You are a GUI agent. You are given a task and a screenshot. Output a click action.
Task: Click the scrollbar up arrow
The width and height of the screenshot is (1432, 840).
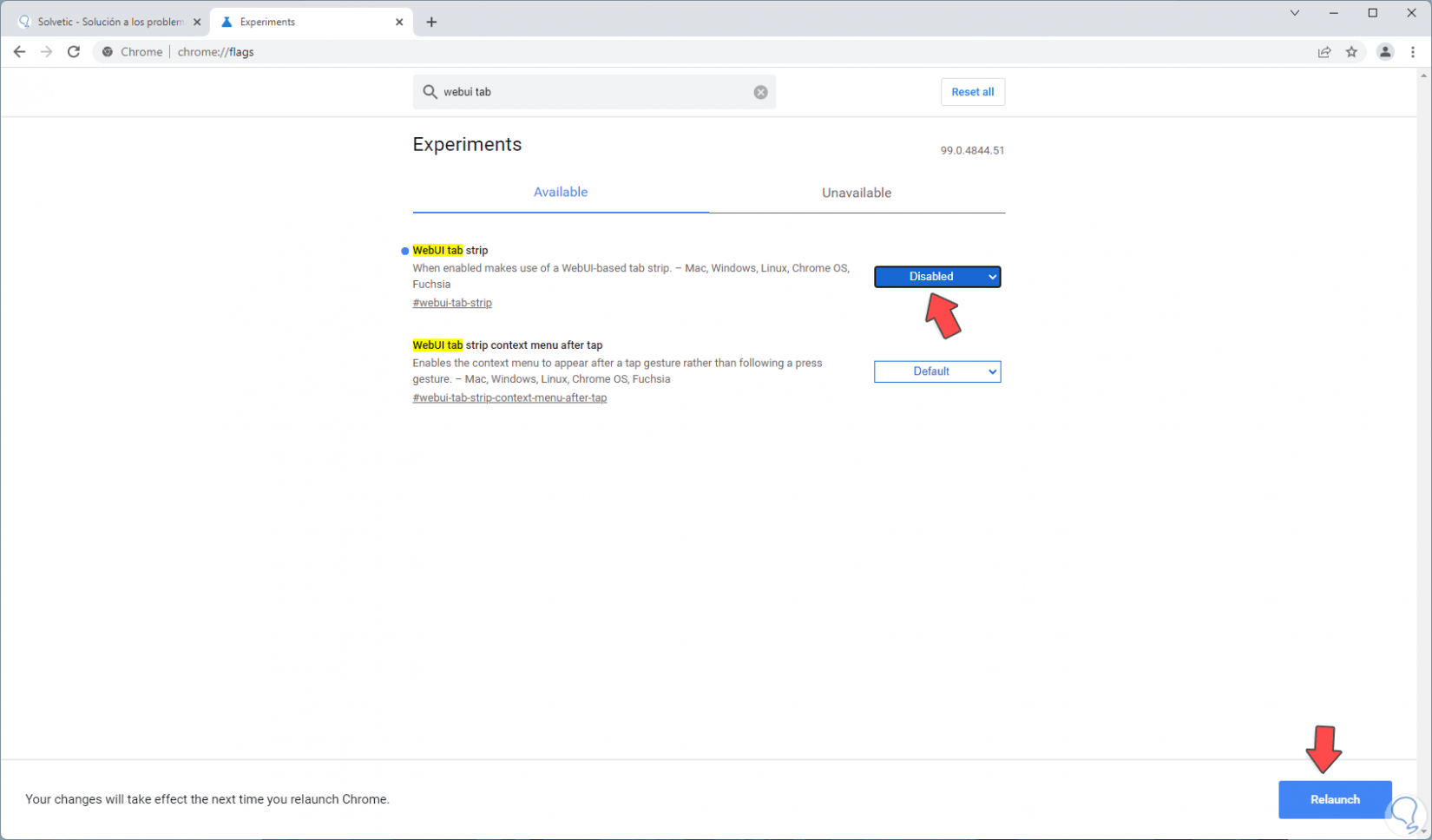pyautogui.click(x=1423, y=76)
